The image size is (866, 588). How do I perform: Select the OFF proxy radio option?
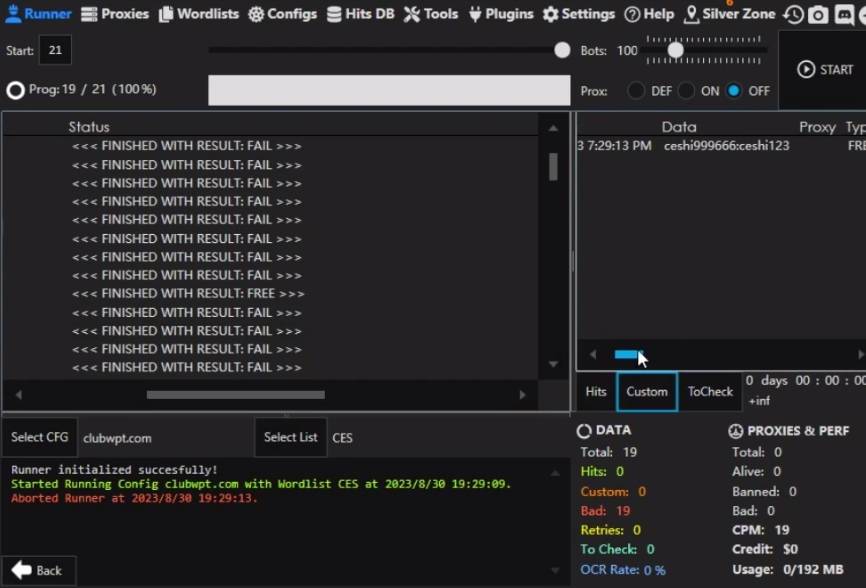click(x=735, y=91)
